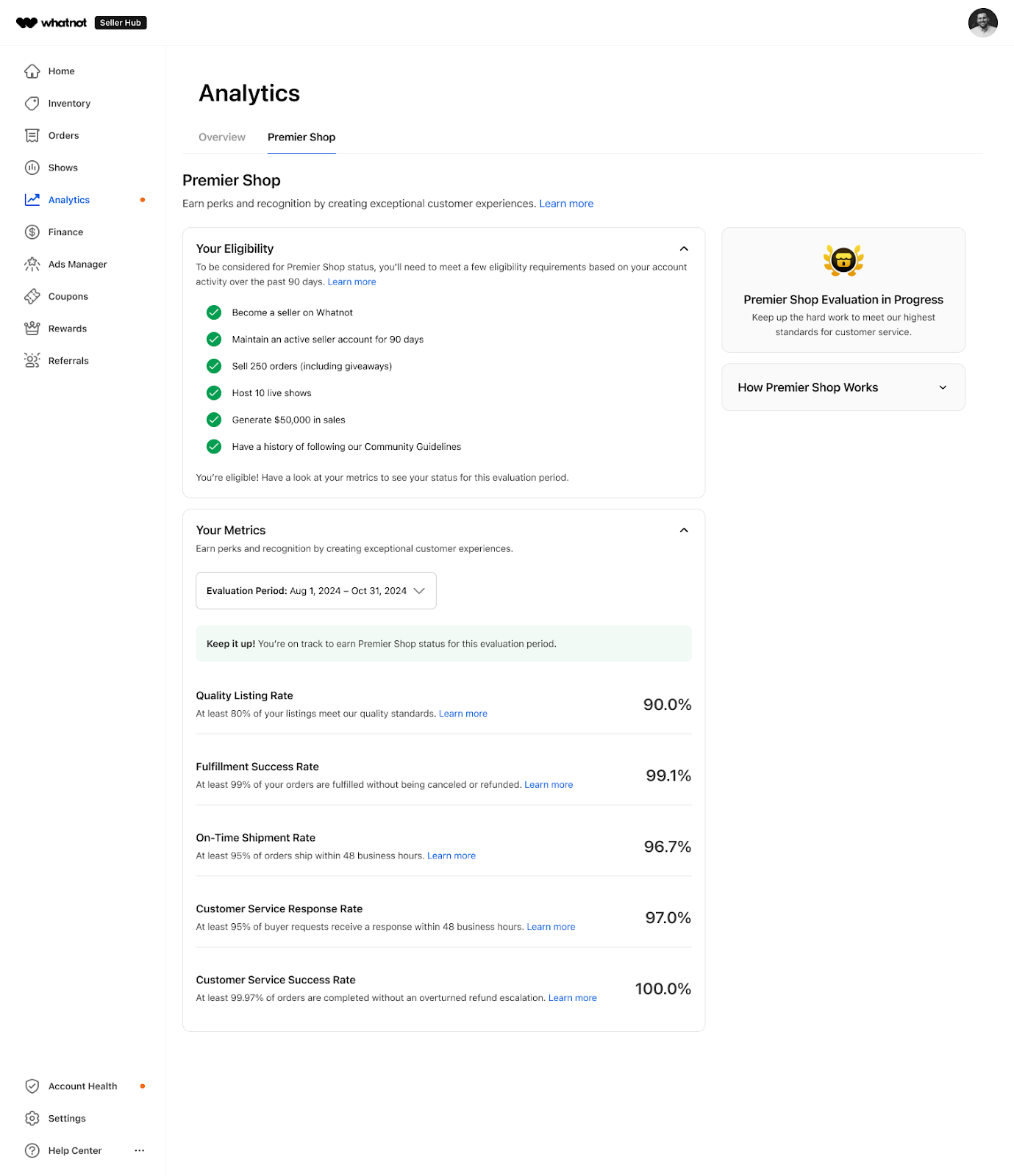Click the profile avatar photo
1014x1176 pixels.
point(982,23)
